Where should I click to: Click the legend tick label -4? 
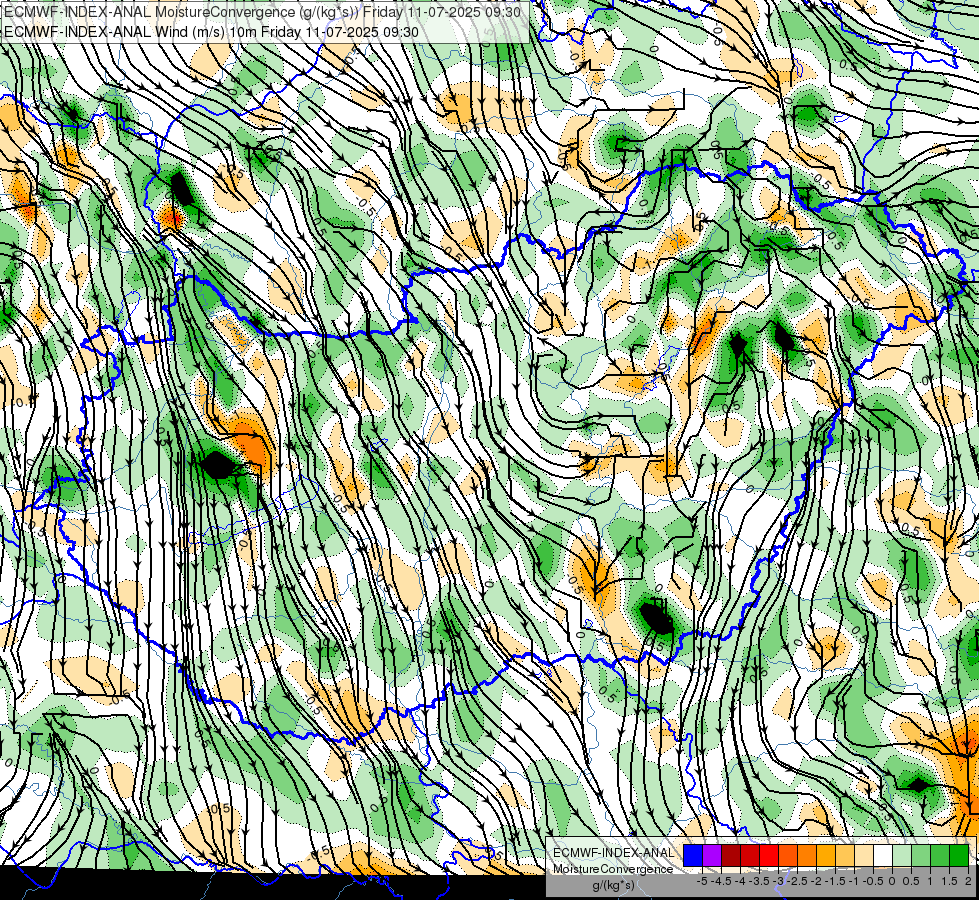point(740,881)
